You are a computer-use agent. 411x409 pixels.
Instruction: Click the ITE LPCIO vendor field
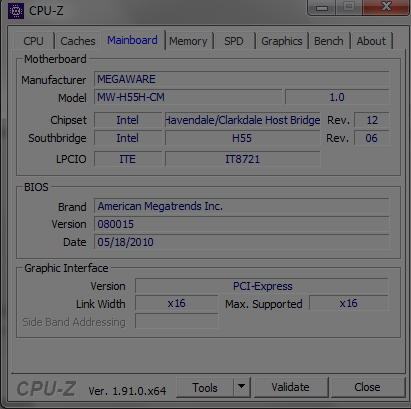(x=128, y=159)
